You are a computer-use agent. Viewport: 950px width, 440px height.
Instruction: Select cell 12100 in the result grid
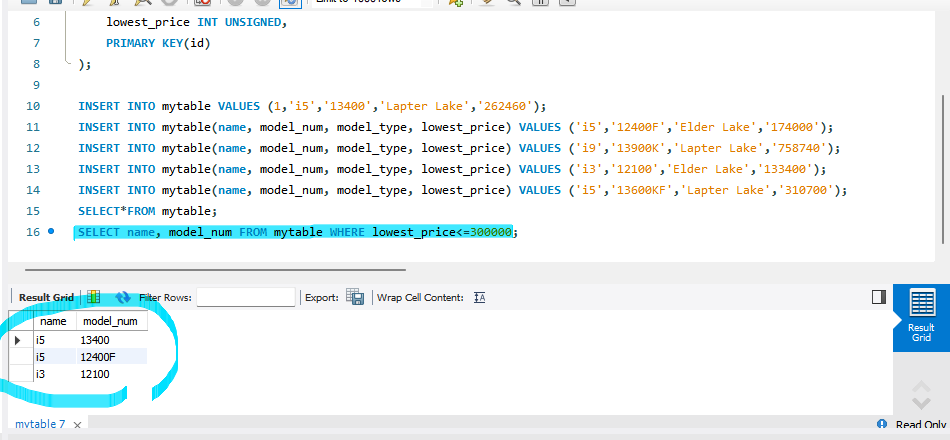click(111, 374)
